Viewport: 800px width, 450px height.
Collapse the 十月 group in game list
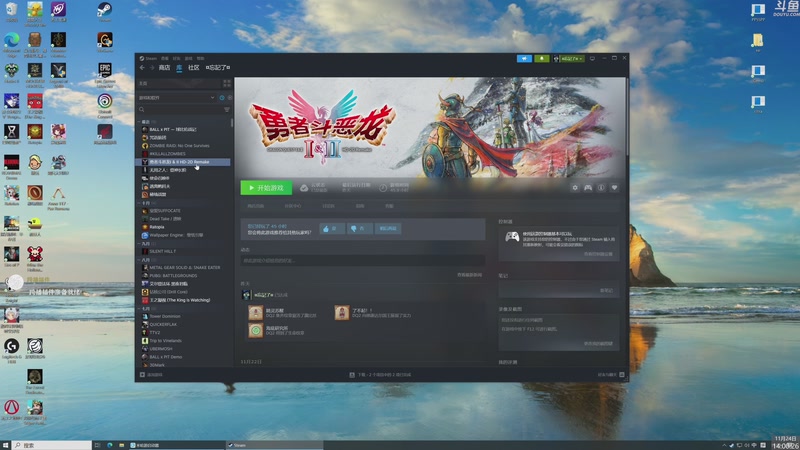[x=139, y=203]
